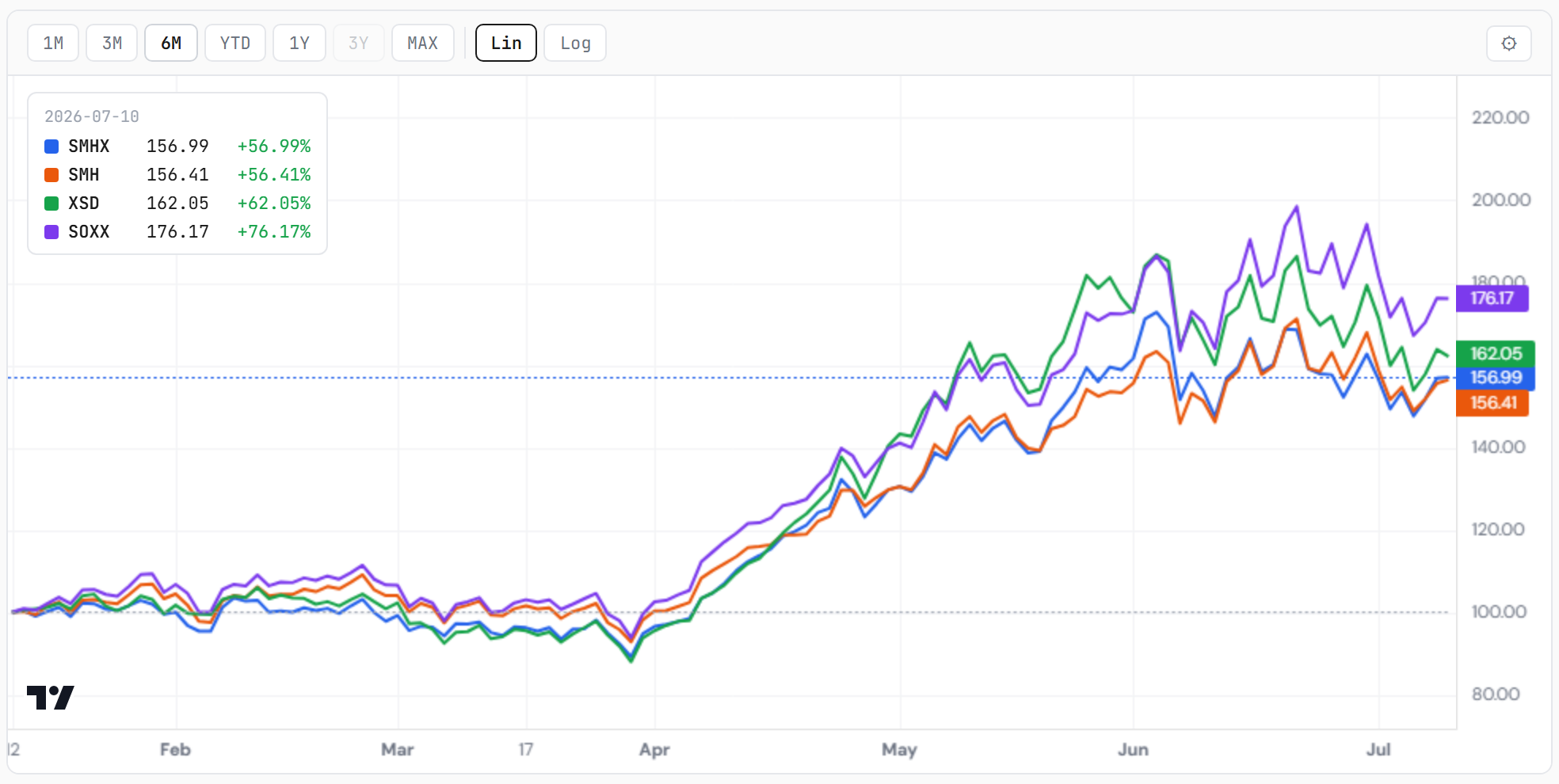
Task: Click the purple 176.17 price axis tag
Action: coord(1492,299)
